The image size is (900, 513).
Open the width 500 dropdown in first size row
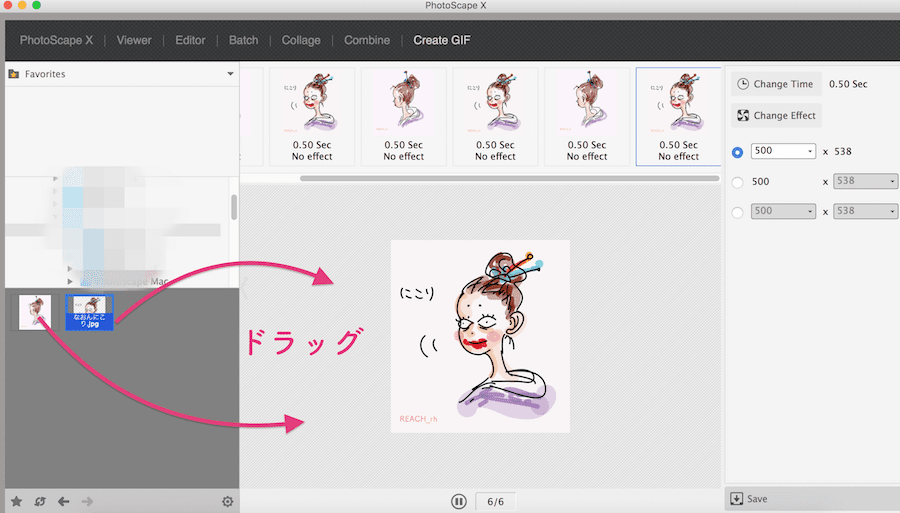(783, 151)
